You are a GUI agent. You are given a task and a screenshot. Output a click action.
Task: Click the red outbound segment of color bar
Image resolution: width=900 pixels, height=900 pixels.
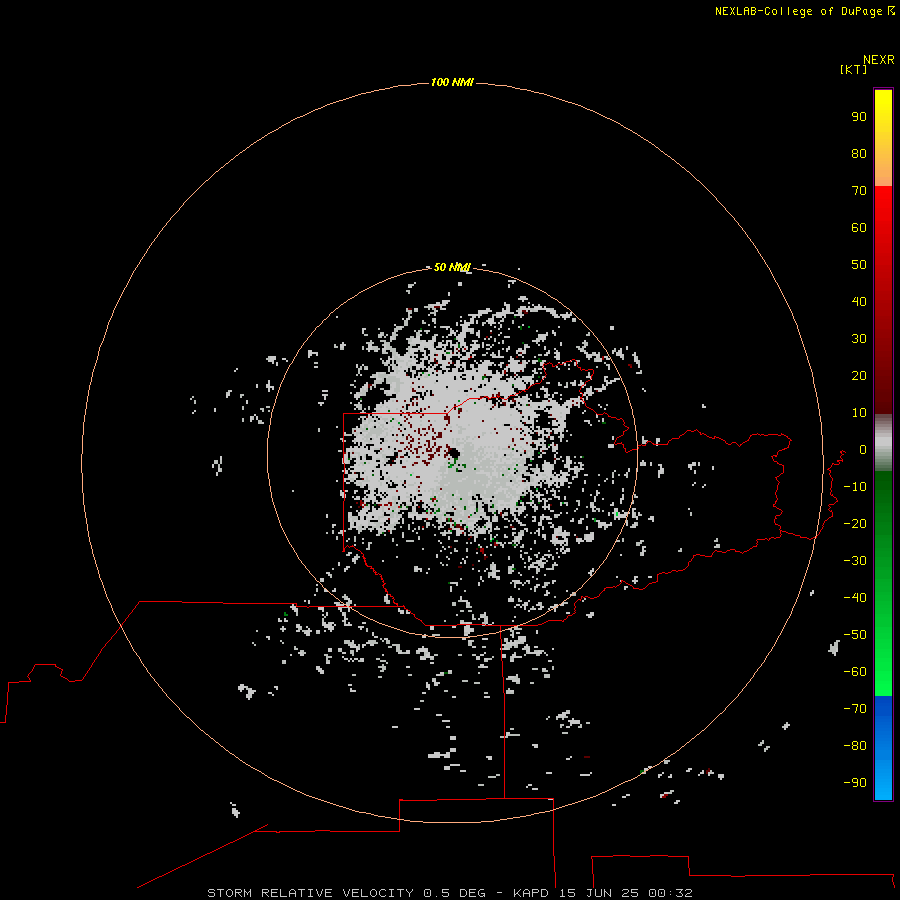pos(883,300)
